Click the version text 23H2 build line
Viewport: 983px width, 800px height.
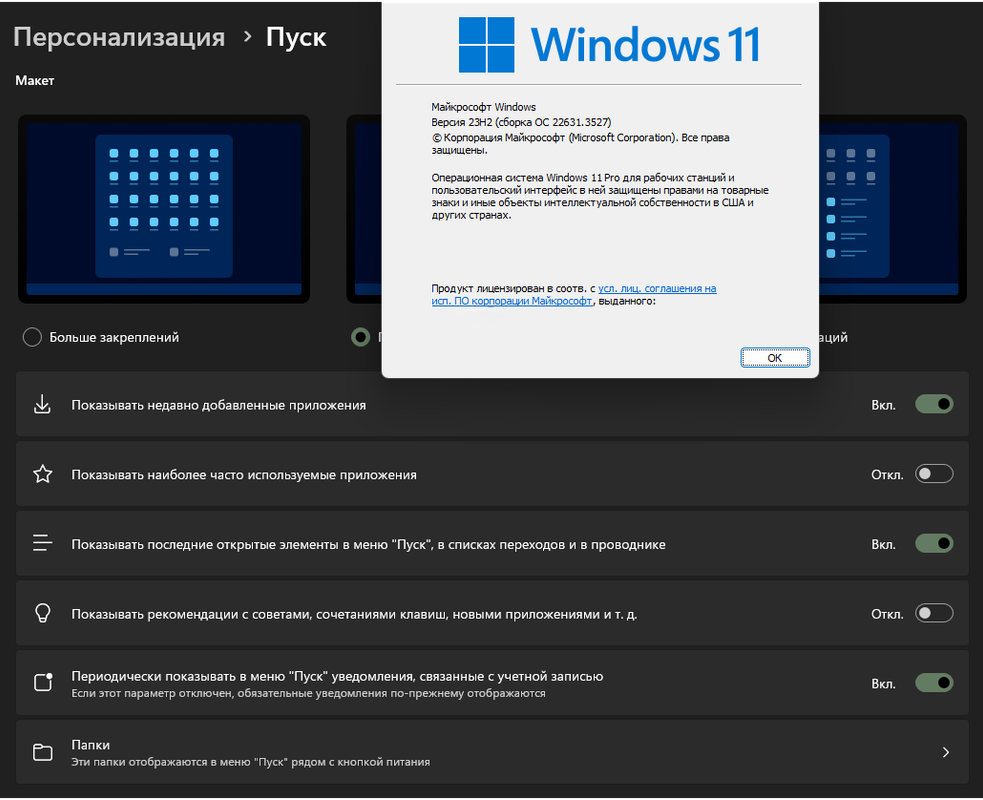coord(521,122)
